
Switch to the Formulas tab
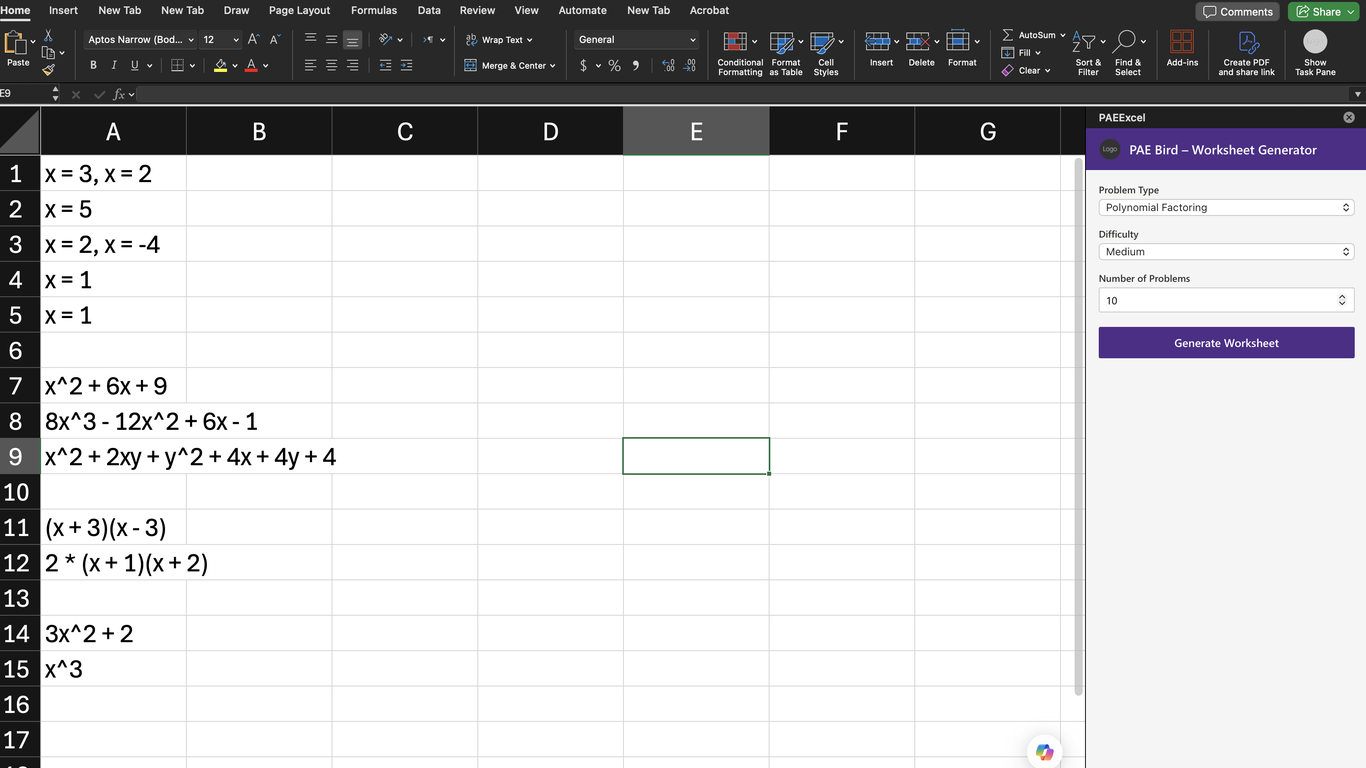click(374, 10)
